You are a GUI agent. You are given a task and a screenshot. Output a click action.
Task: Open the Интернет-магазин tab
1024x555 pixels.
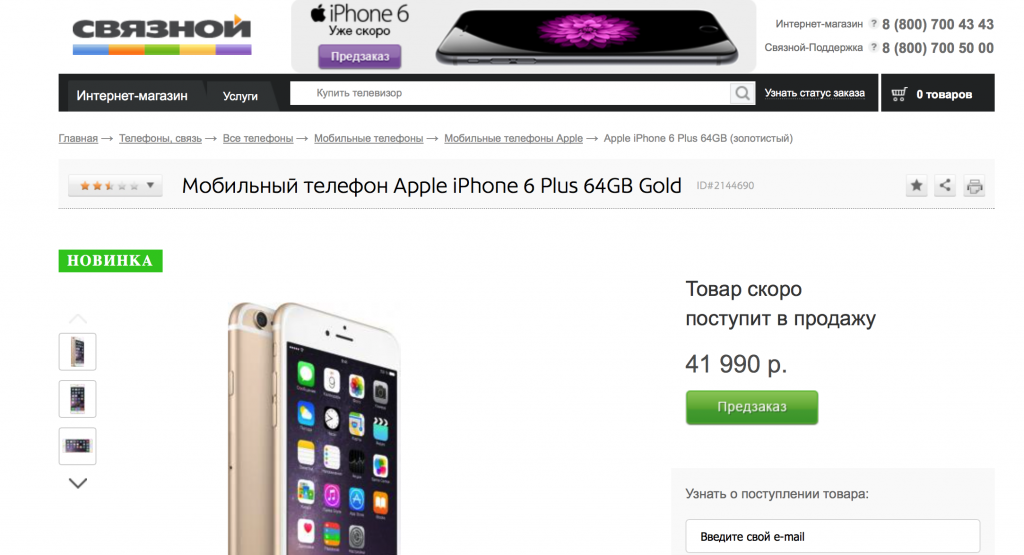tap(132, 95)
